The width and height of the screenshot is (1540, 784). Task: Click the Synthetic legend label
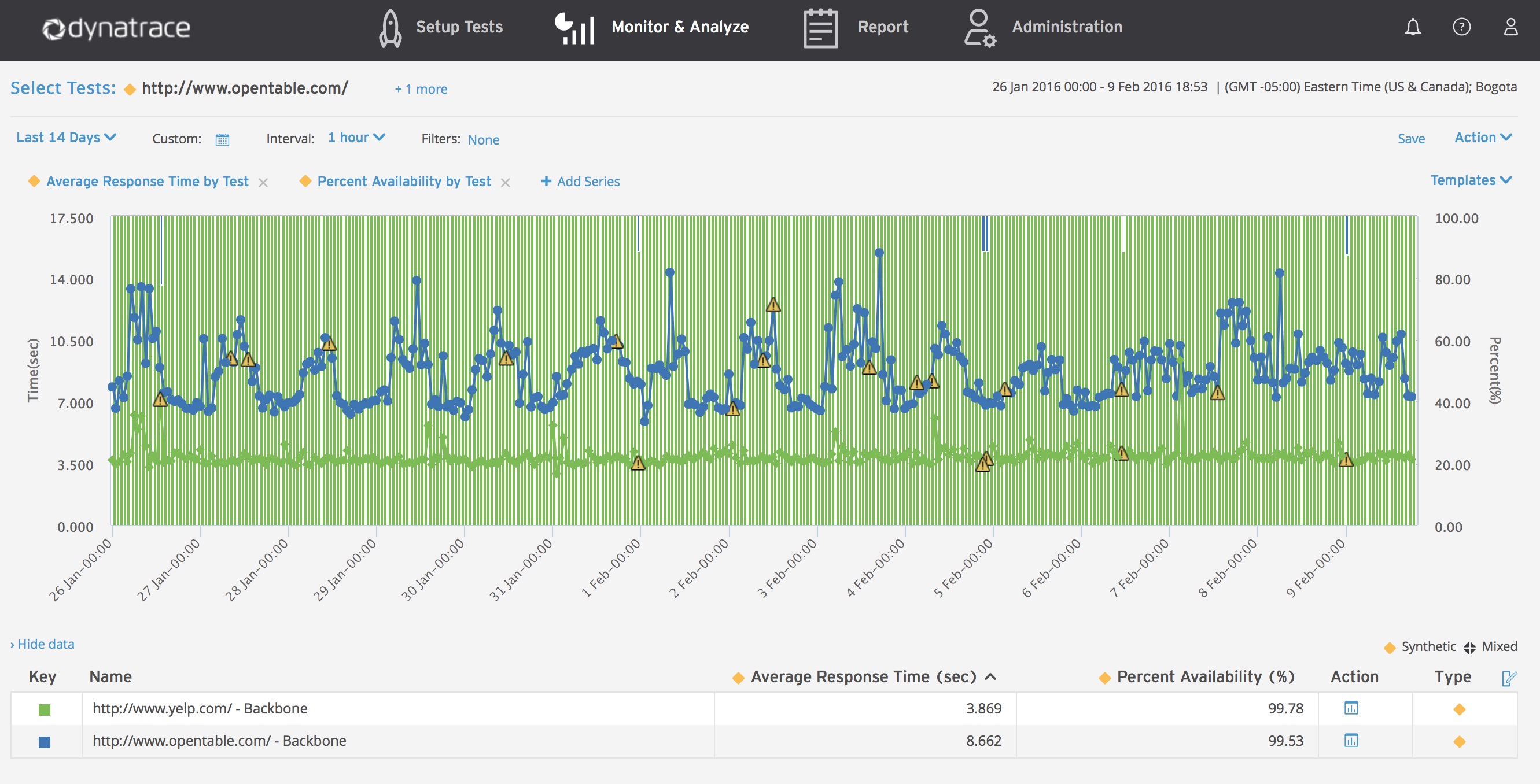click(1429, 646)
